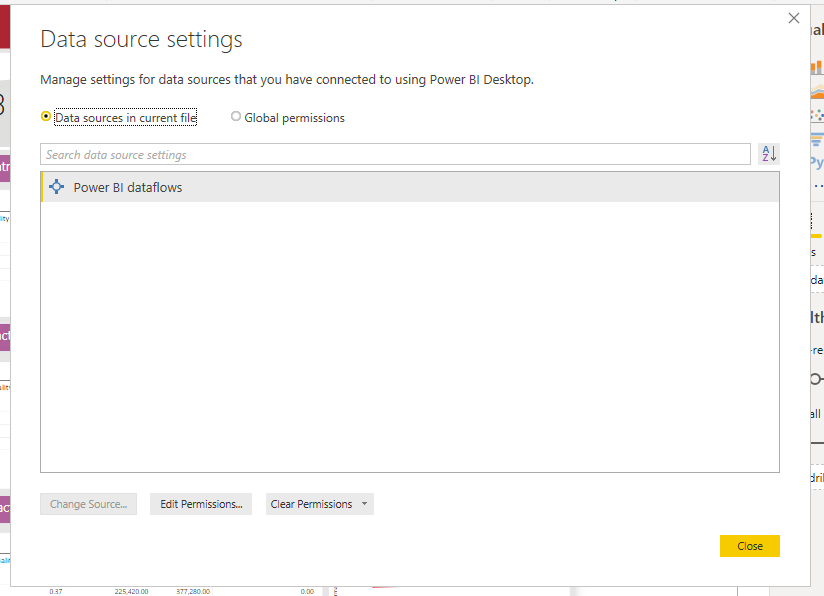Expand the Clear Permissions dropdown arrow
This screenshot has width=824, height=596.
(365, 503)
